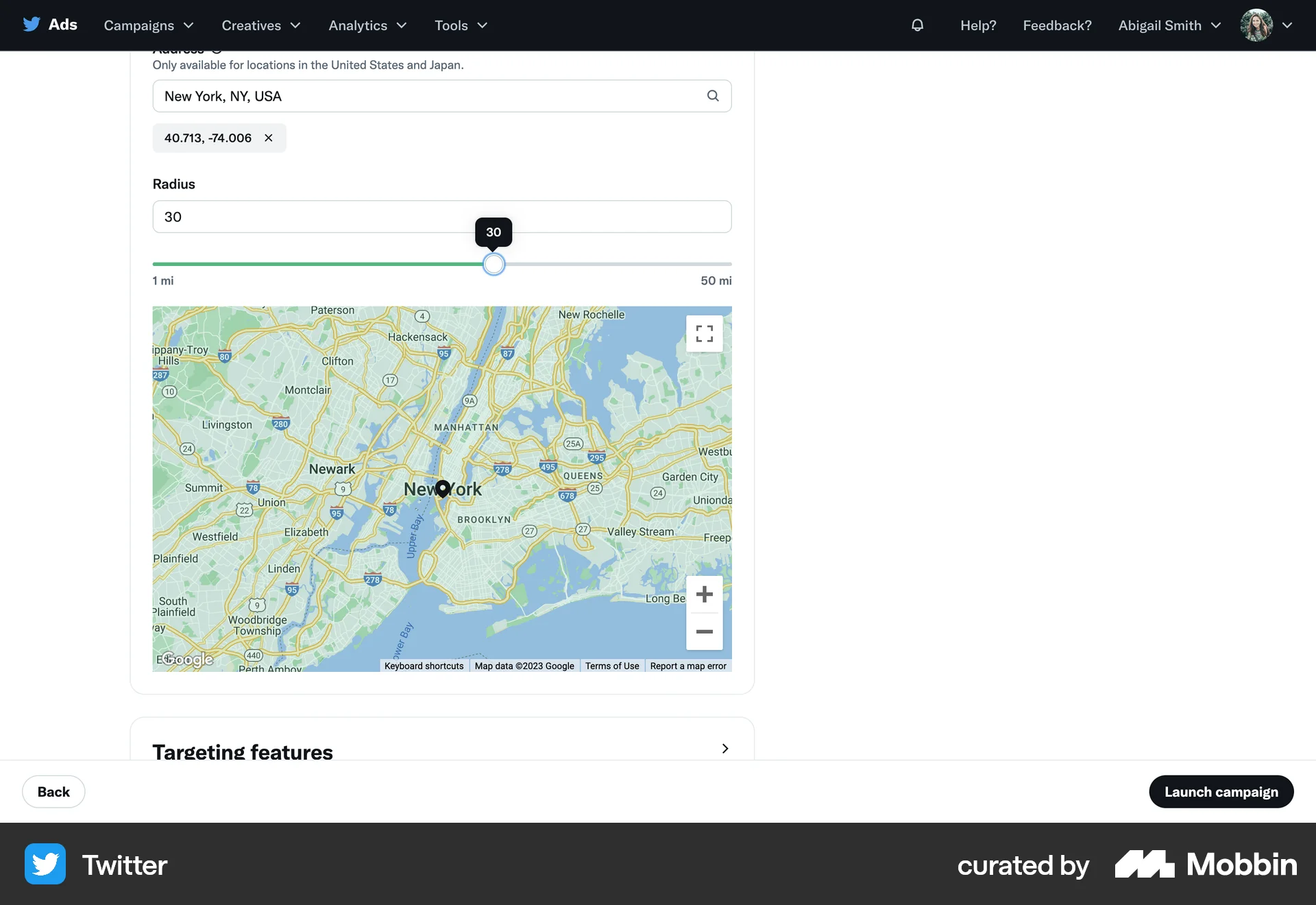The width and height of the screenshot is (1316, 905).
Task: Open the Tools dropdown menu
Action: pyautogui.click(x=459, y=25)
